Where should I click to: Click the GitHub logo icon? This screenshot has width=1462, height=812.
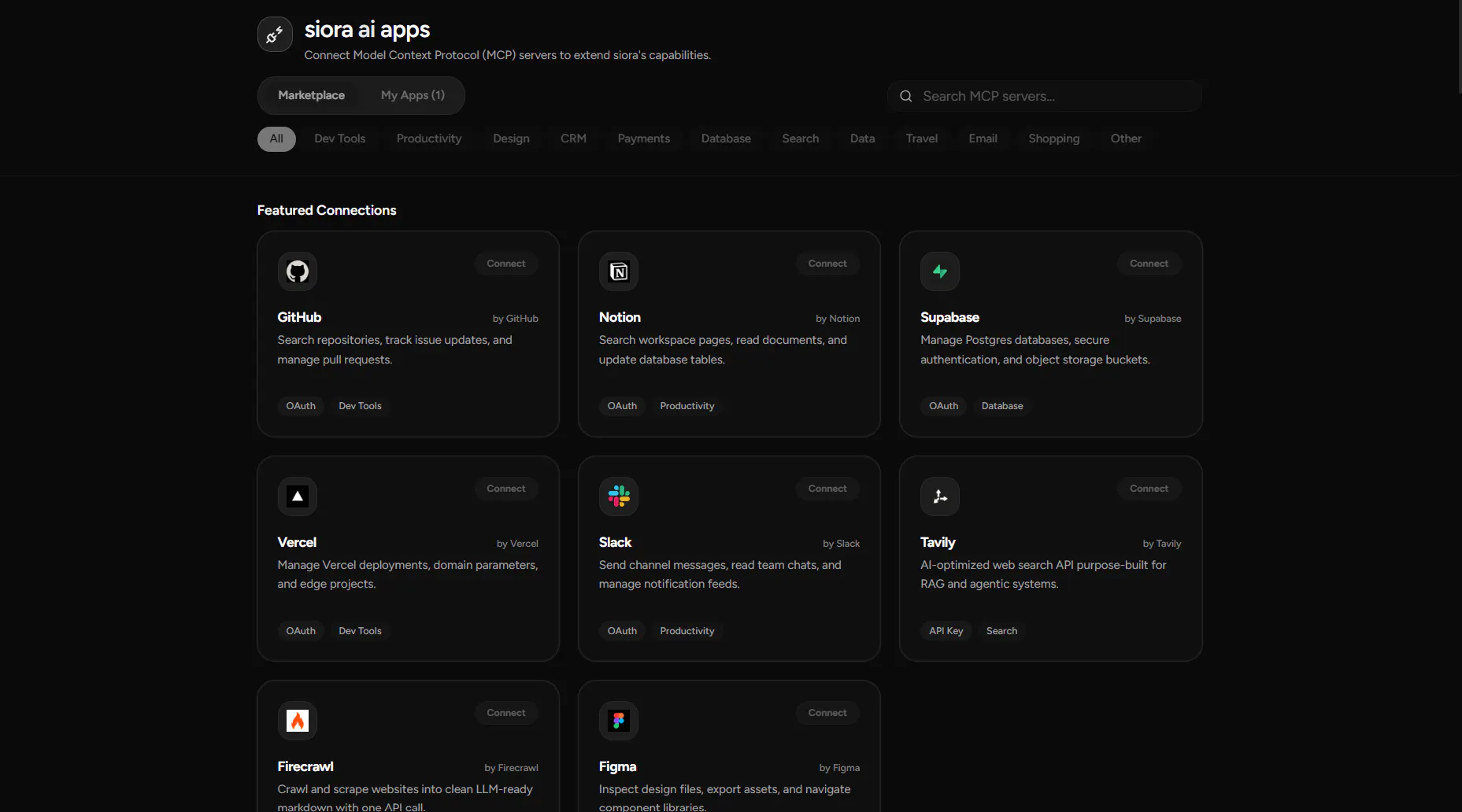(298, 271)
